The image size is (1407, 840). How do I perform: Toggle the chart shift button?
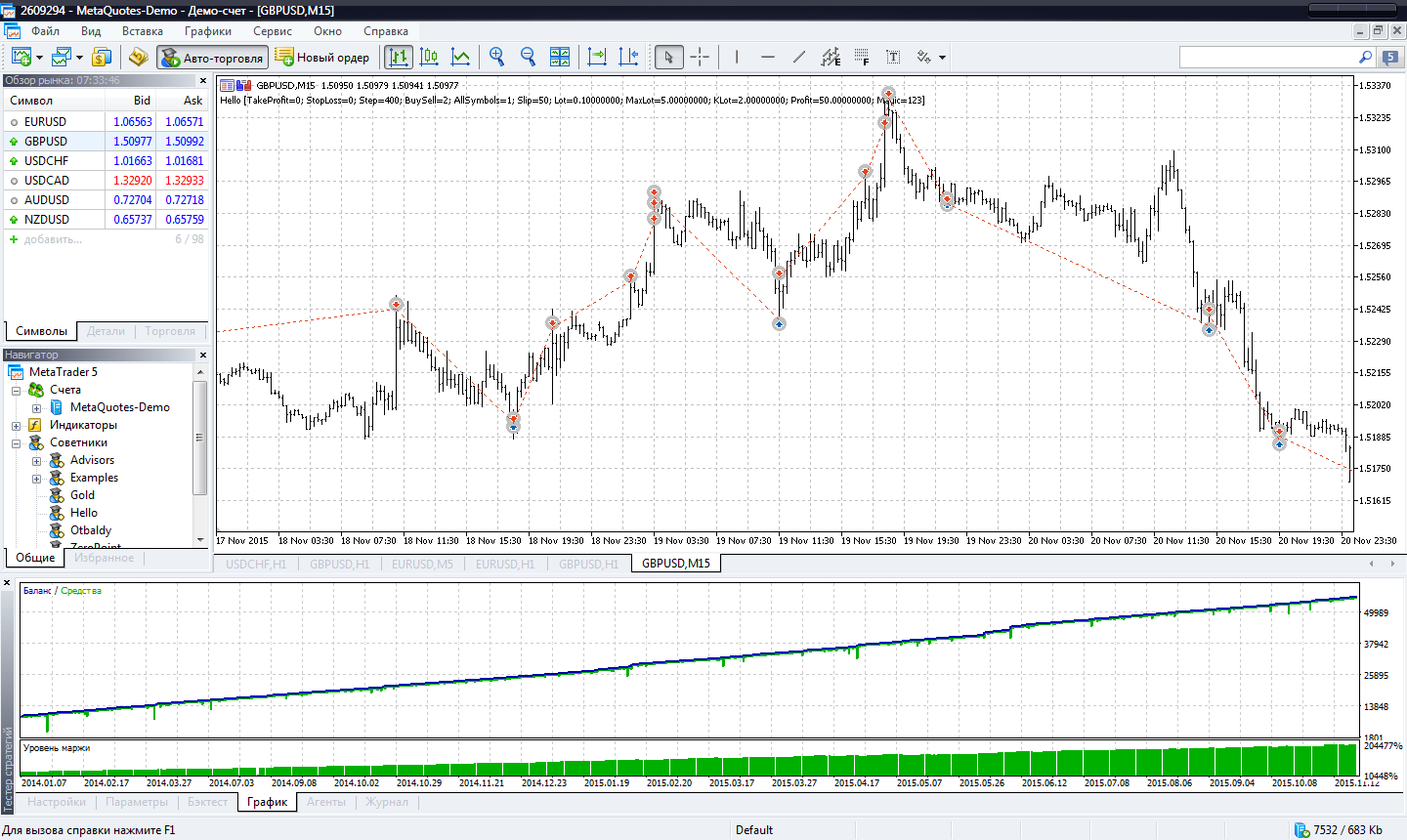[628, 57]
